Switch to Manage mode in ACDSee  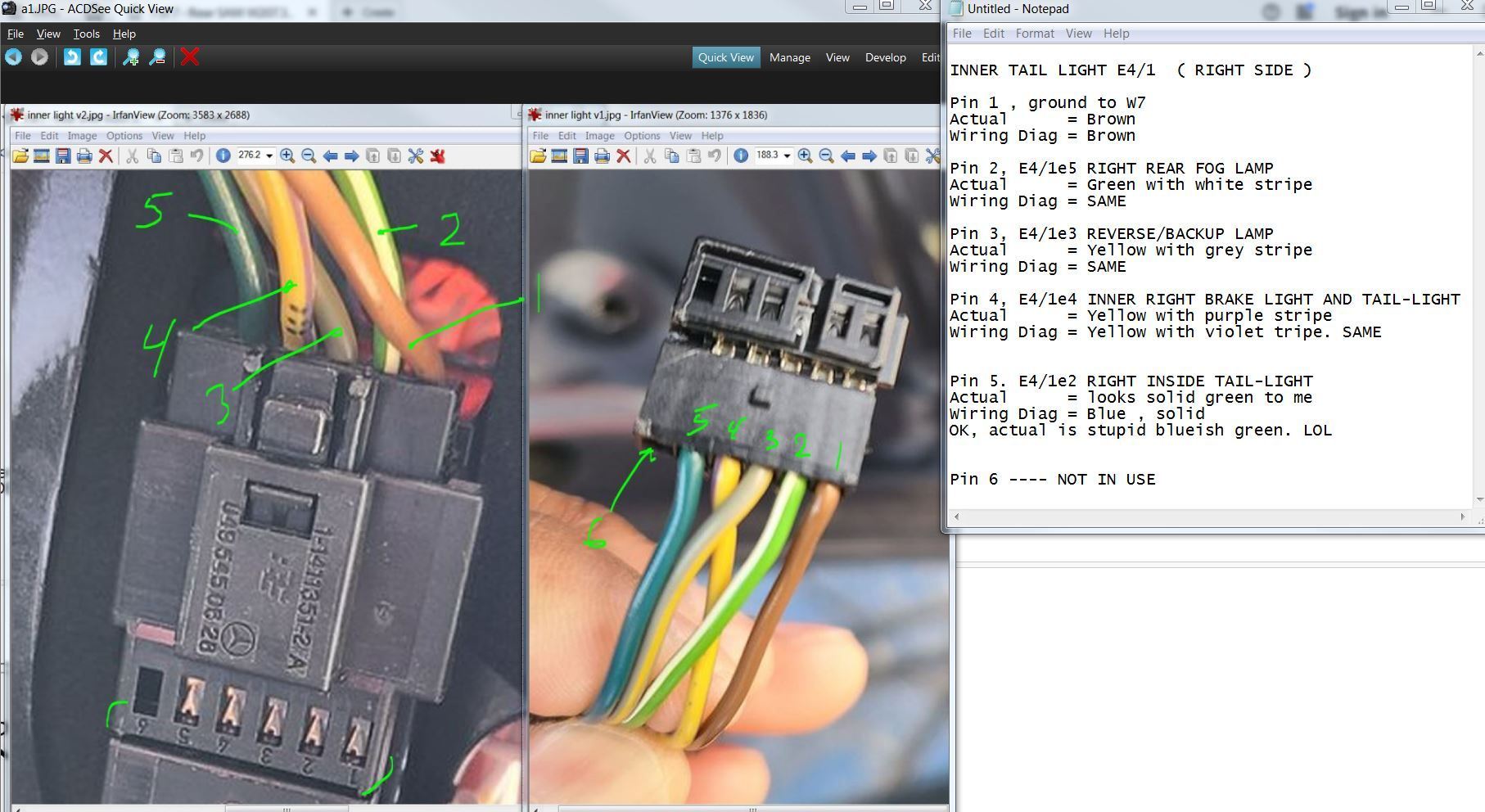[x=789, y=57]
